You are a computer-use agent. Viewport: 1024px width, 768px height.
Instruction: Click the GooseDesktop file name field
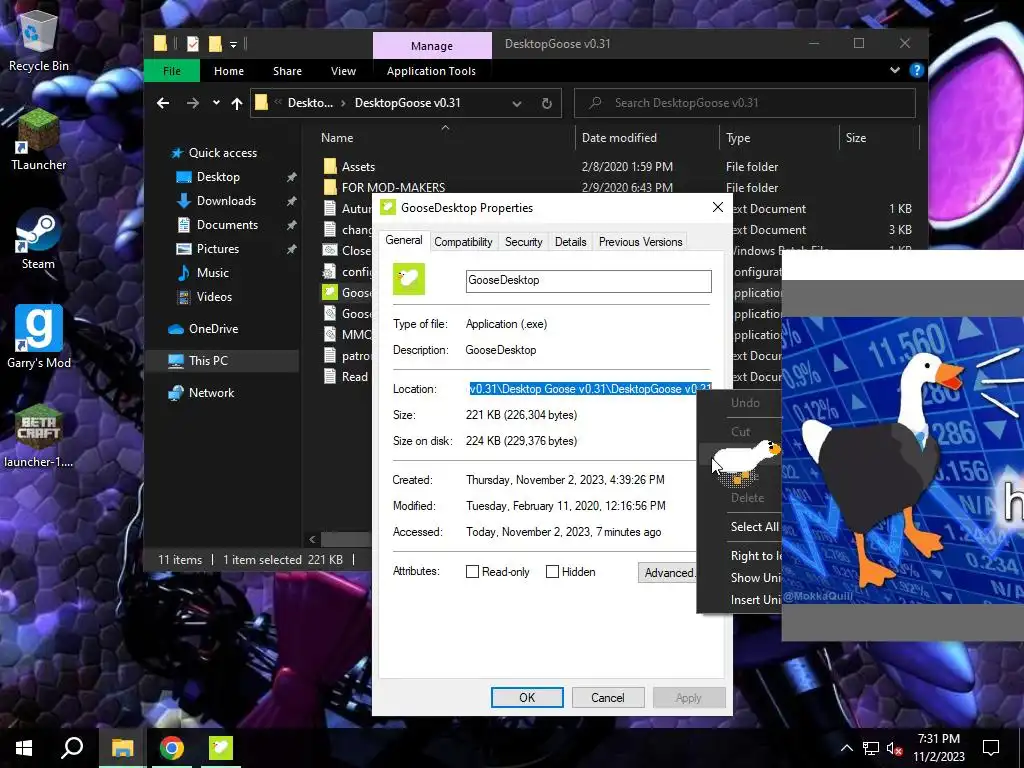(588, 281)
